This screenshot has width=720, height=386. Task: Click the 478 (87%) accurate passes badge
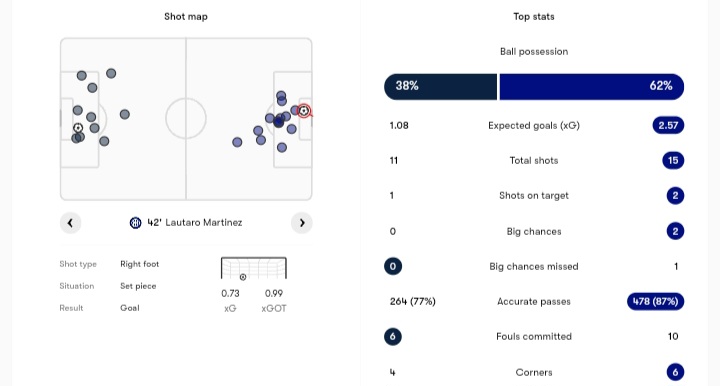click(x=656, y=302)
